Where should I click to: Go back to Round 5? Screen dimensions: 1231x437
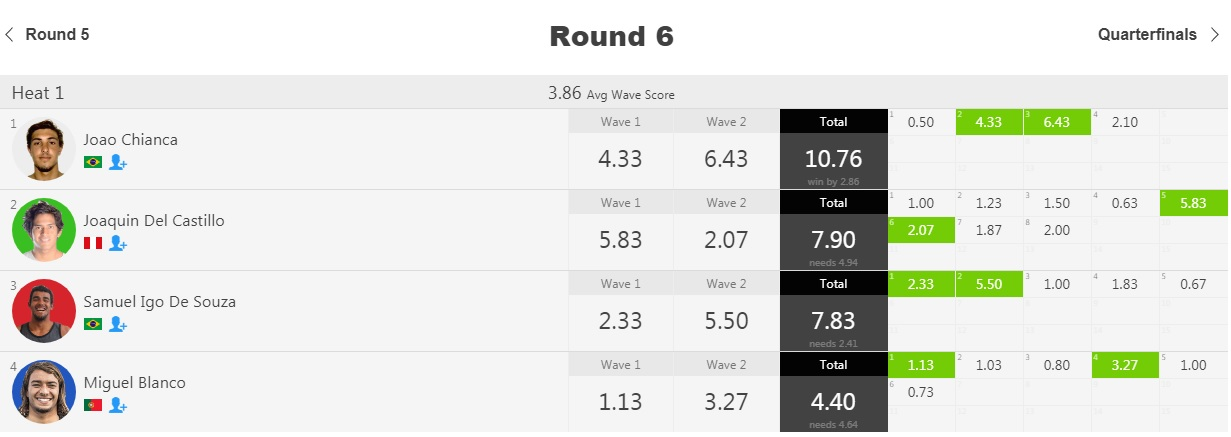coord(57,34)
